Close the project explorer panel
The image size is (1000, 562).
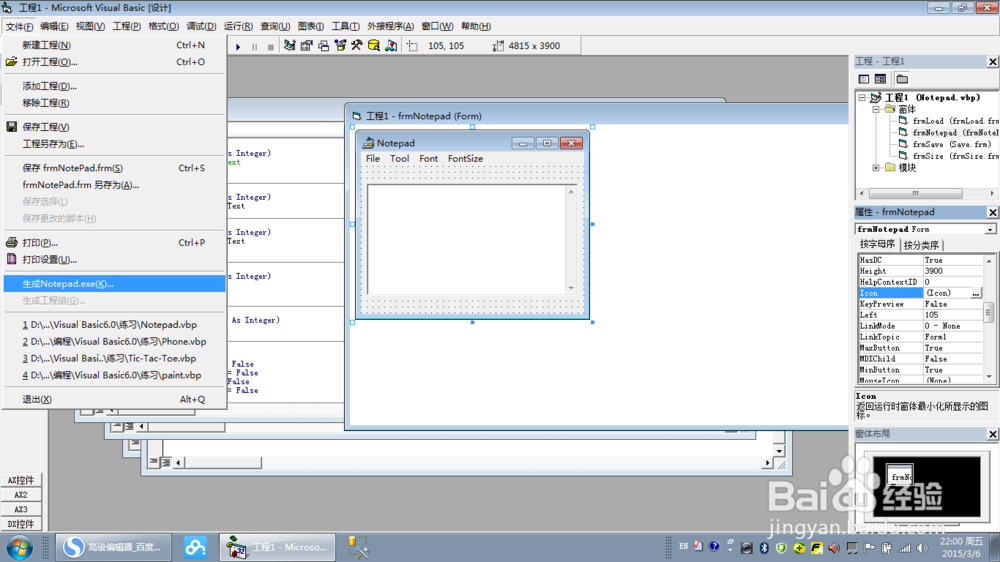[992, 62]
